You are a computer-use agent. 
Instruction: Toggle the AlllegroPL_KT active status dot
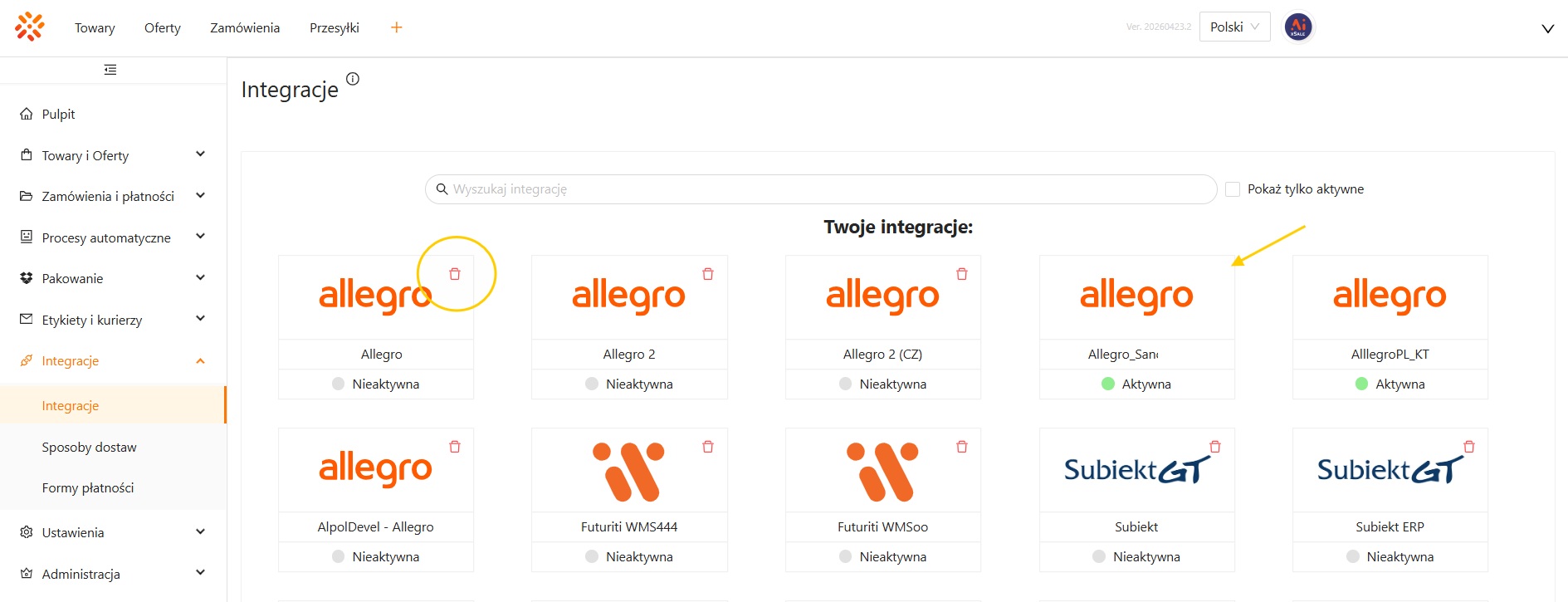1361,384
